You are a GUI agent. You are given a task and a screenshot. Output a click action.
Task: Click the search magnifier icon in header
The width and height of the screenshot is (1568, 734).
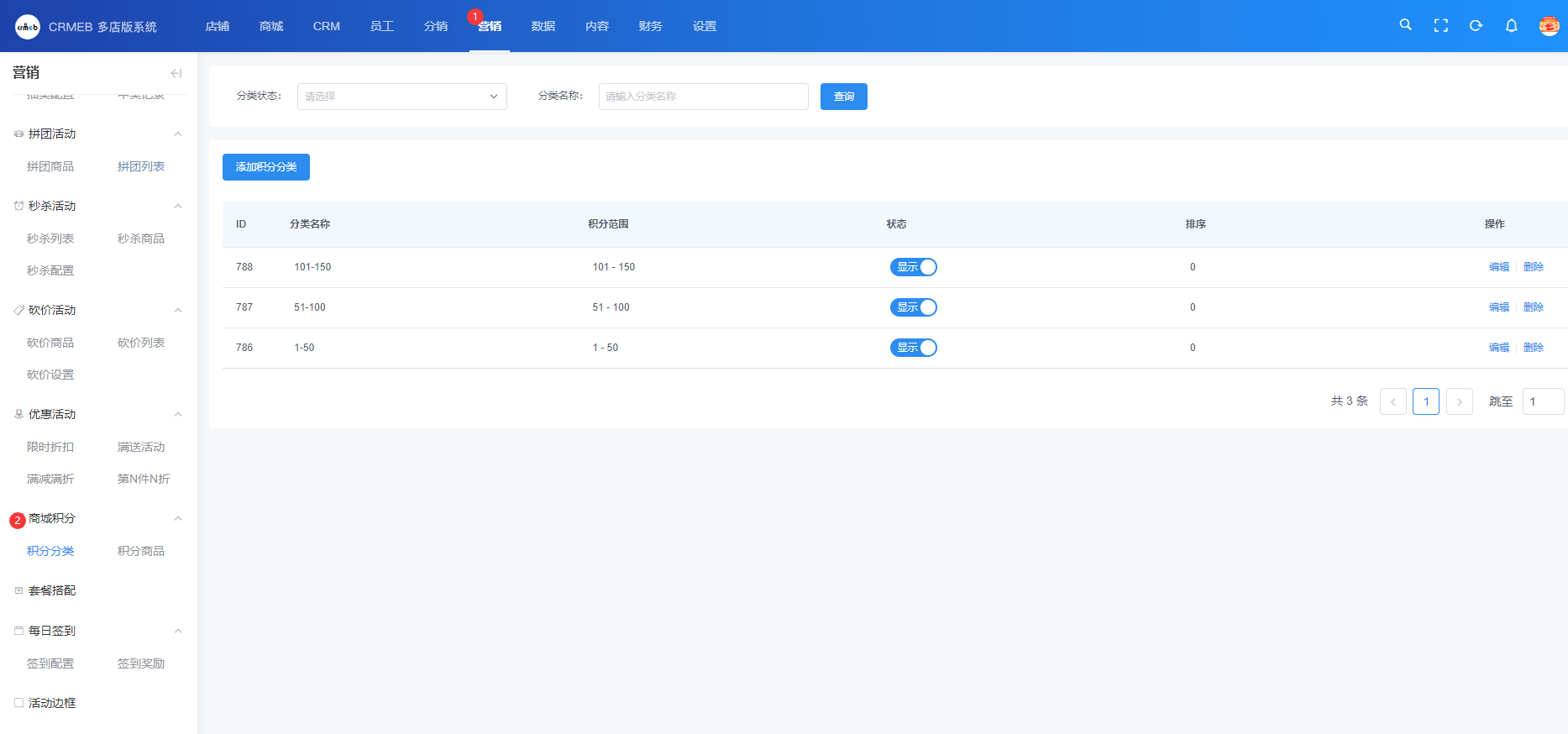click(1405, 25)
